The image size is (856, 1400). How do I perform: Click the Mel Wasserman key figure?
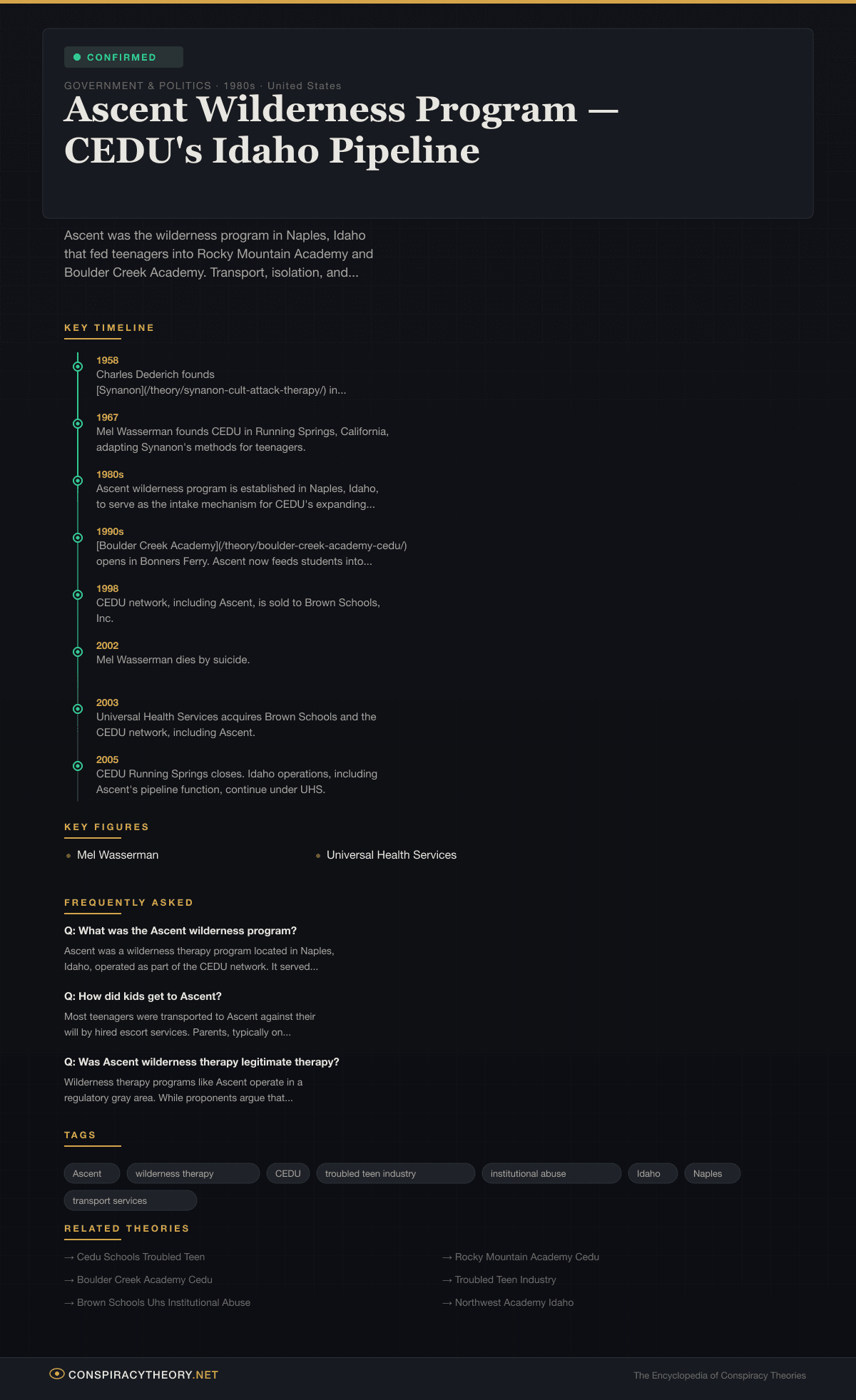[x=118, y=854]
